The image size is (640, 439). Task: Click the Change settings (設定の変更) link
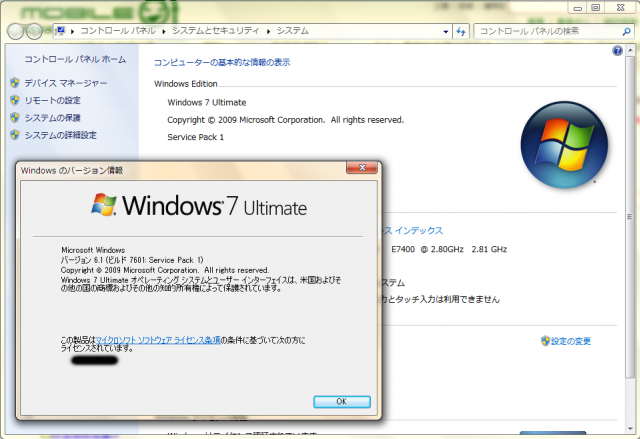(571, 341)
